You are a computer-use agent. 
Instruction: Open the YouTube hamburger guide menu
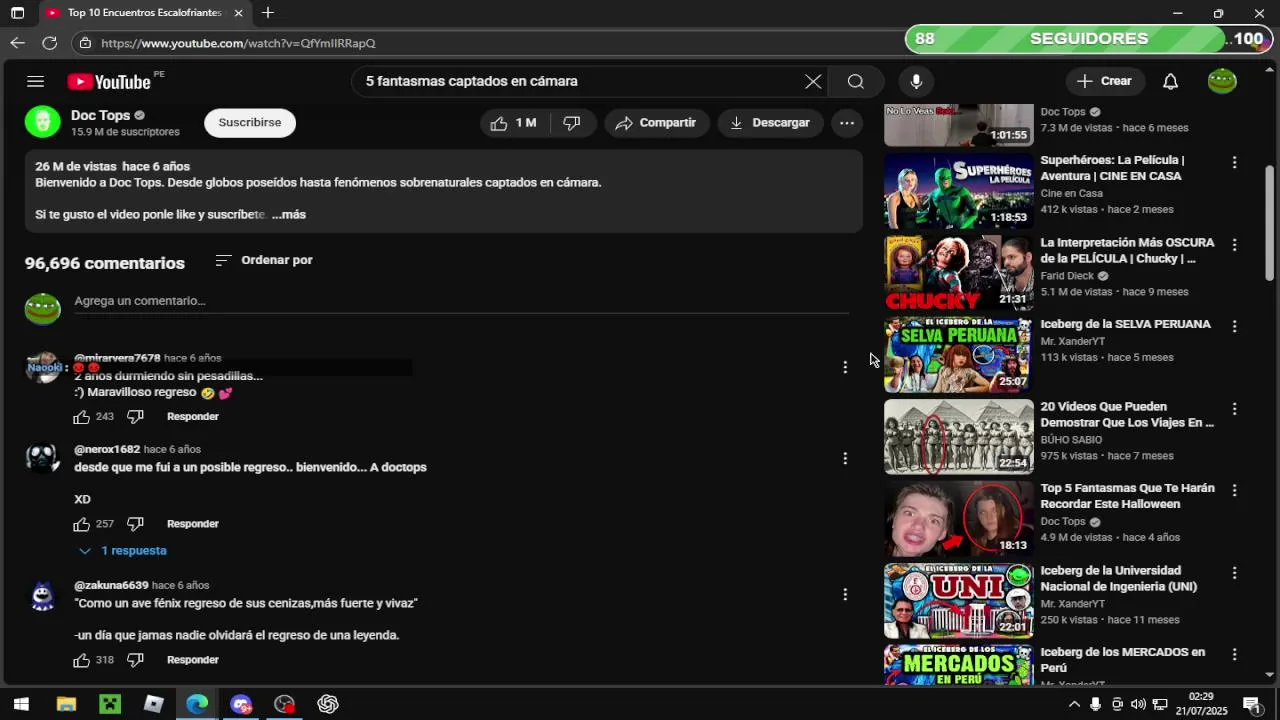click(x=35, y=82)
